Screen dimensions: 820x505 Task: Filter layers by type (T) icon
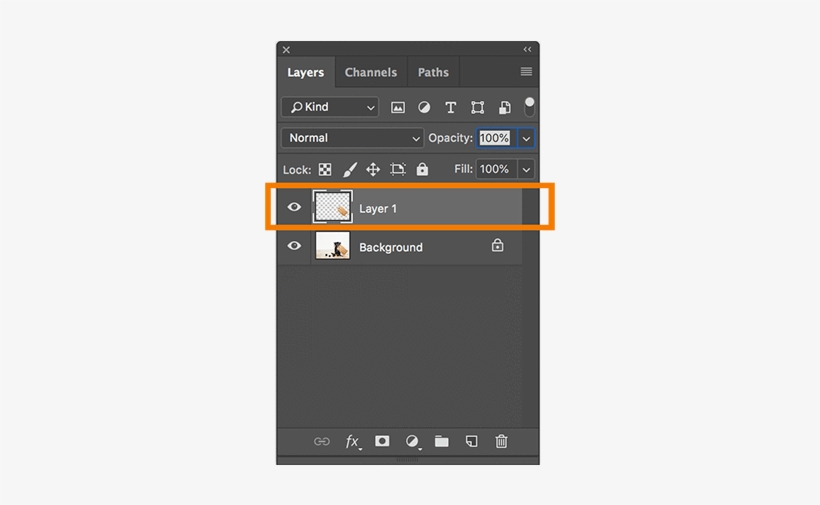point(451,107)
